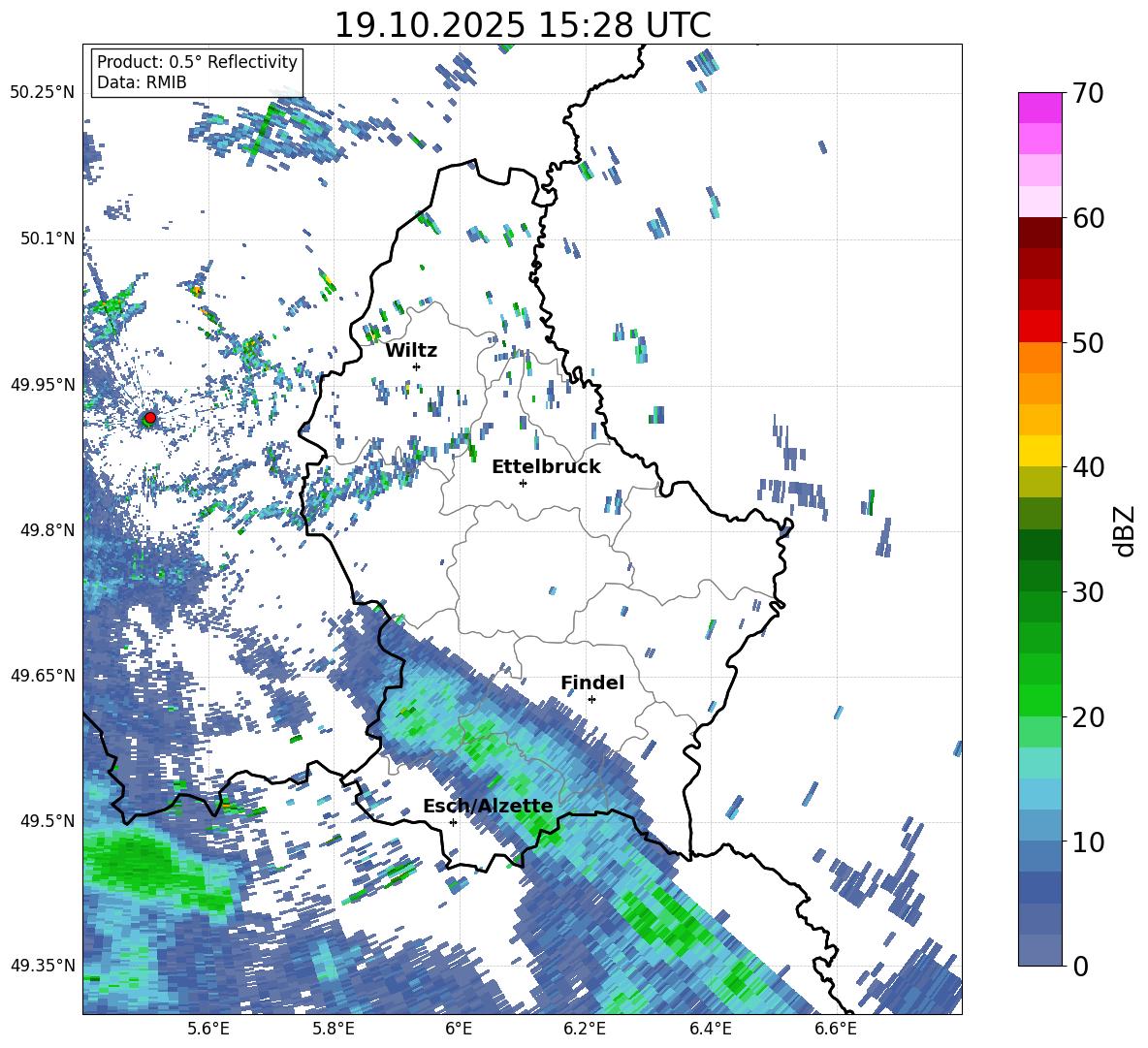Click the 6.2°E longitude label
This screenshot has width=1148, height=1048.
click(585, 1029)
